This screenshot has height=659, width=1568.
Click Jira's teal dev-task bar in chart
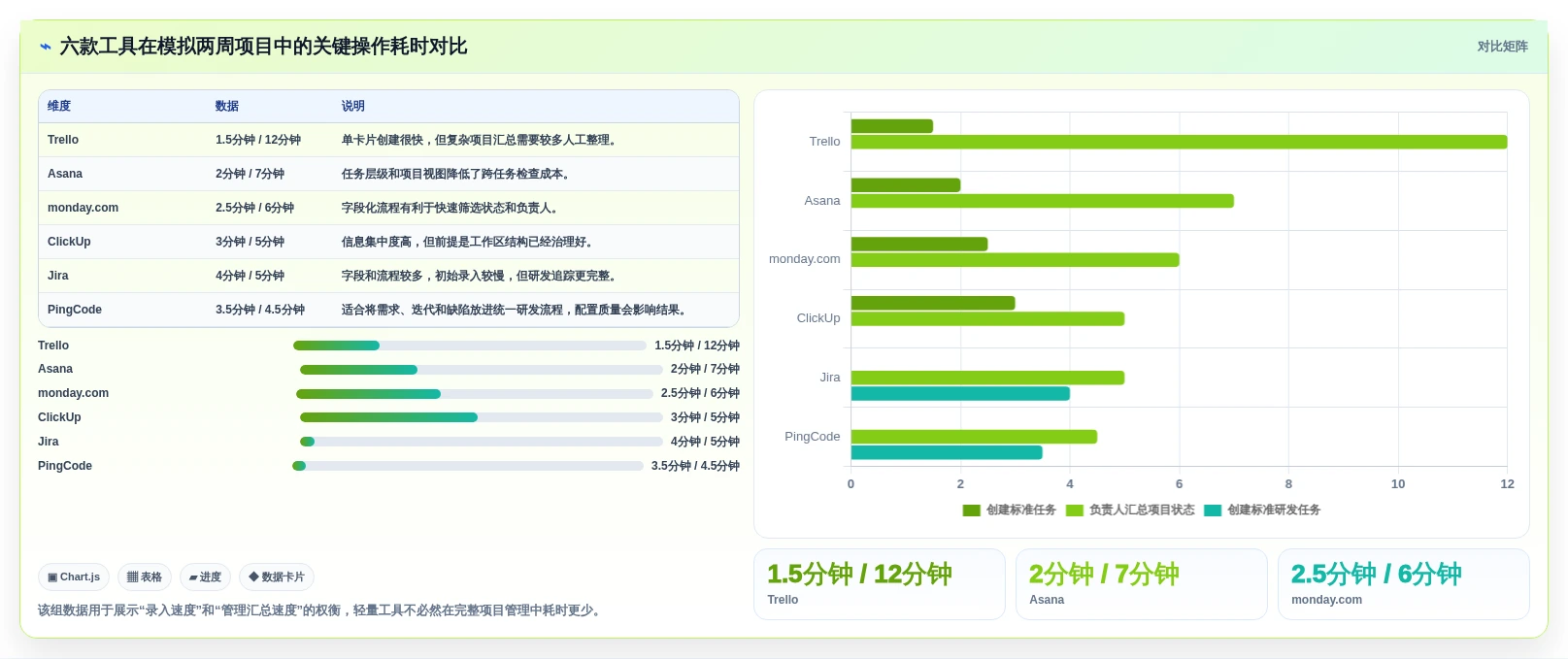960,394
